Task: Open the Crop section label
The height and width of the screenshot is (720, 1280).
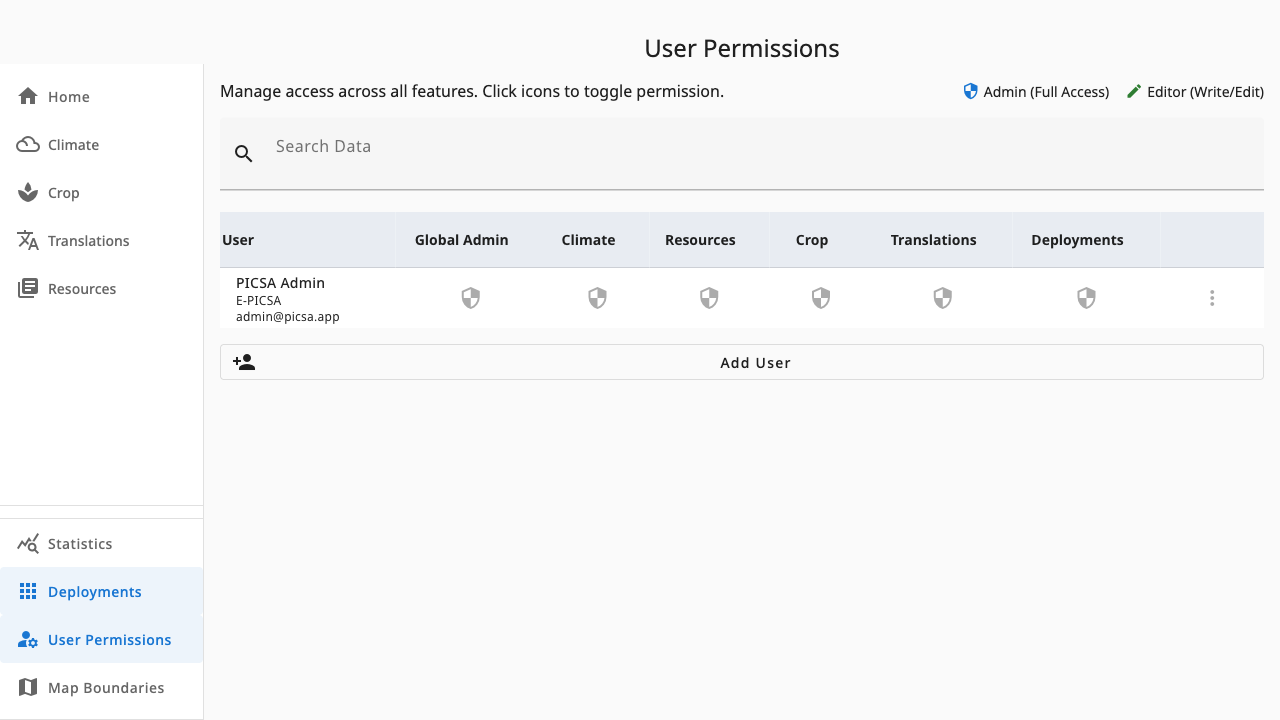Action: pos(64,193)
